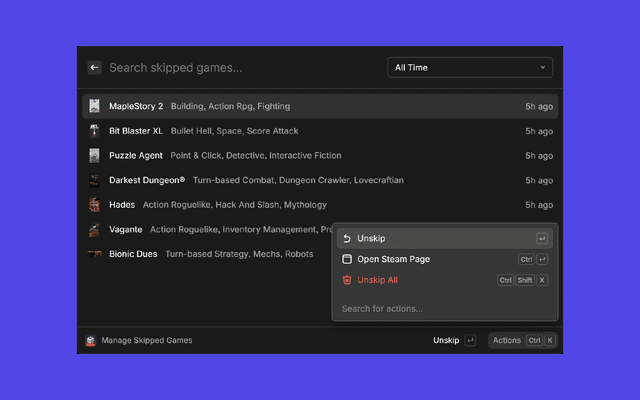Select the Darkest Dungeon row
Screen dimensions: 640x400
[x=320, y=180]
